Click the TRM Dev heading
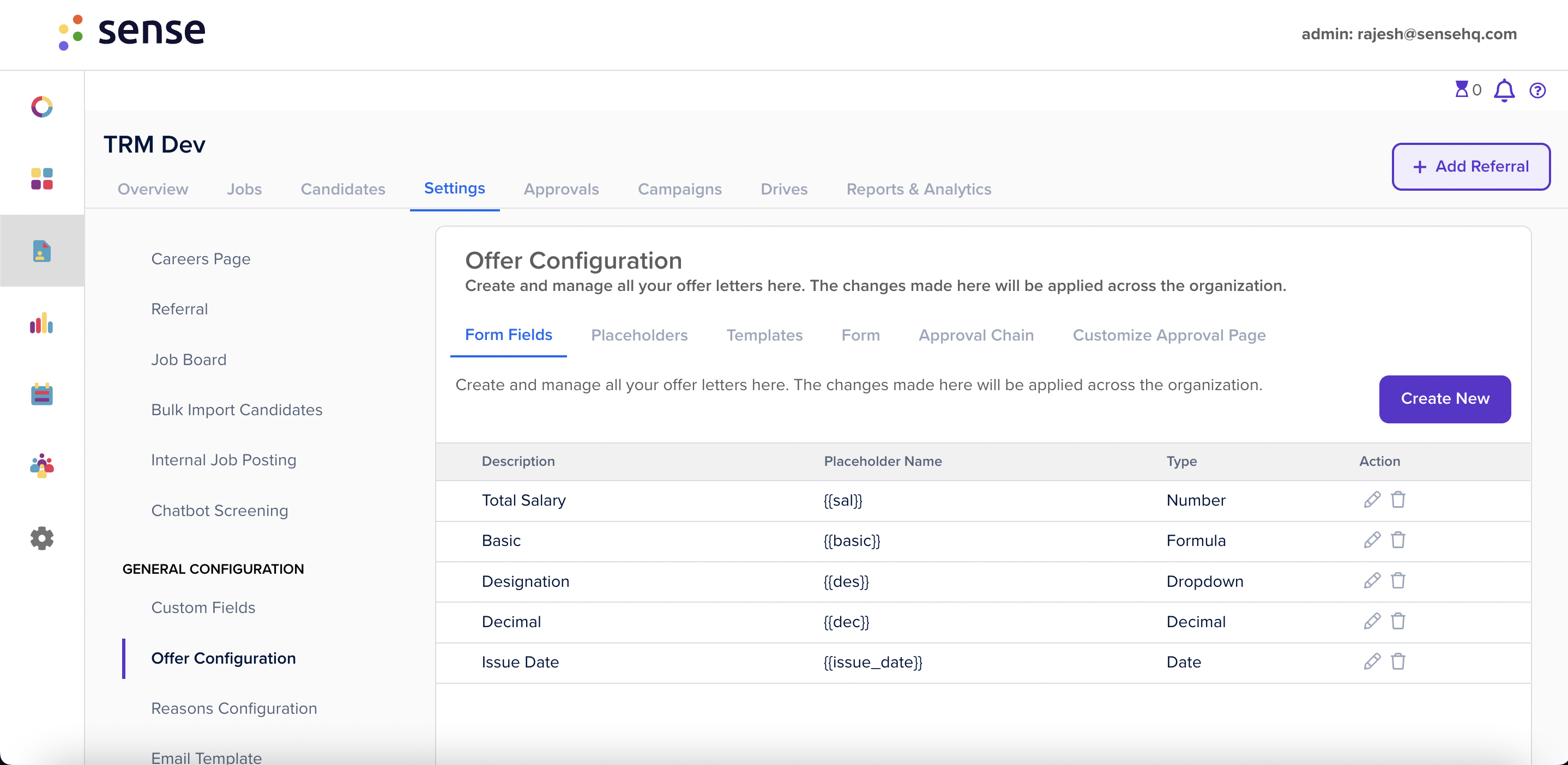Viewport: 1568px width, 765px height. tap(154, 145)
